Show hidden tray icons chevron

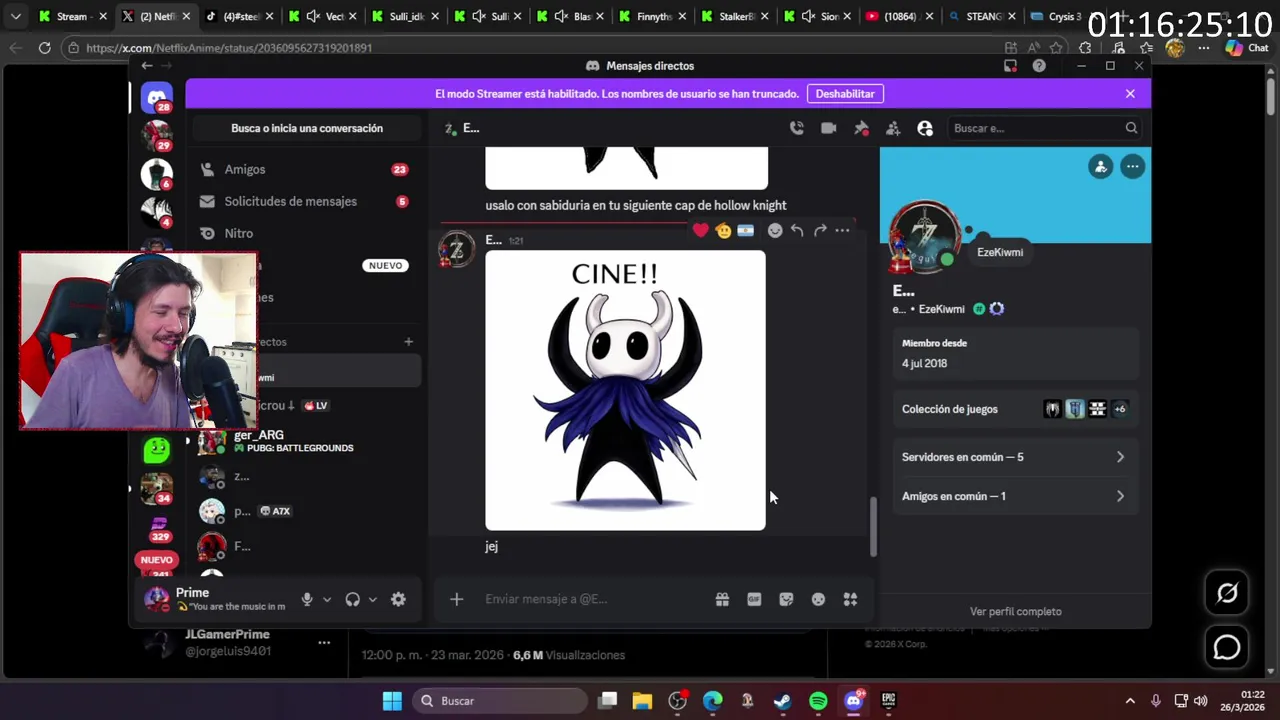tap(1130, 701)
